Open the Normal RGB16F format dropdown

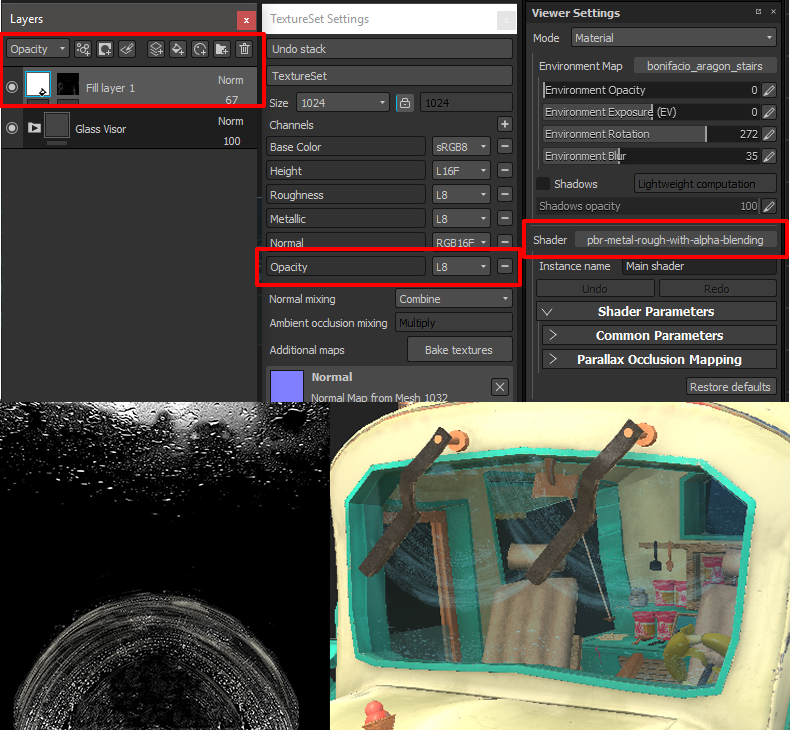point(461,241)
